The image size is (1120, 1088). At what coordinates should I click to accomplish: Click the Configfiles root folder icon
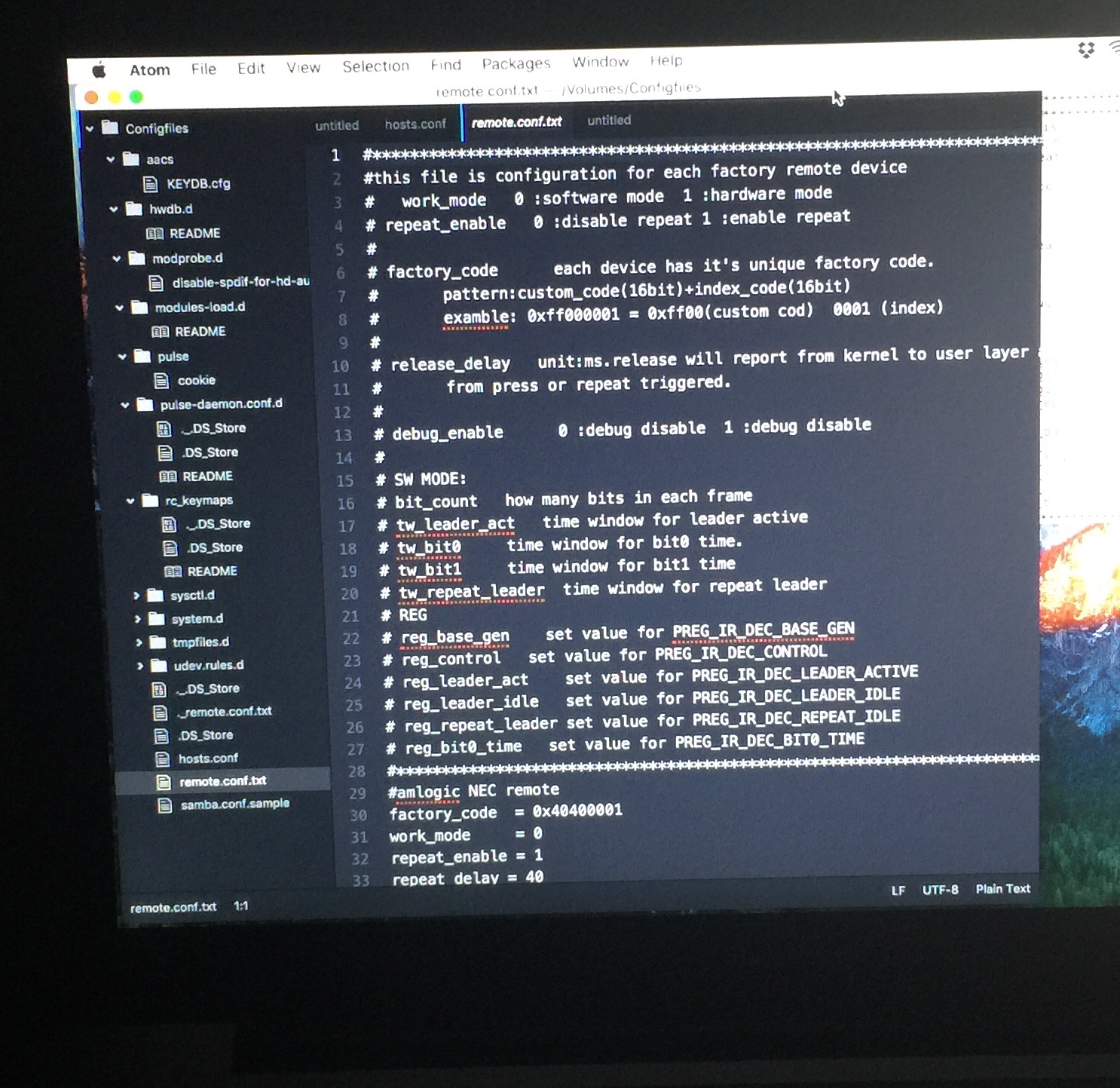pos(110,127)
